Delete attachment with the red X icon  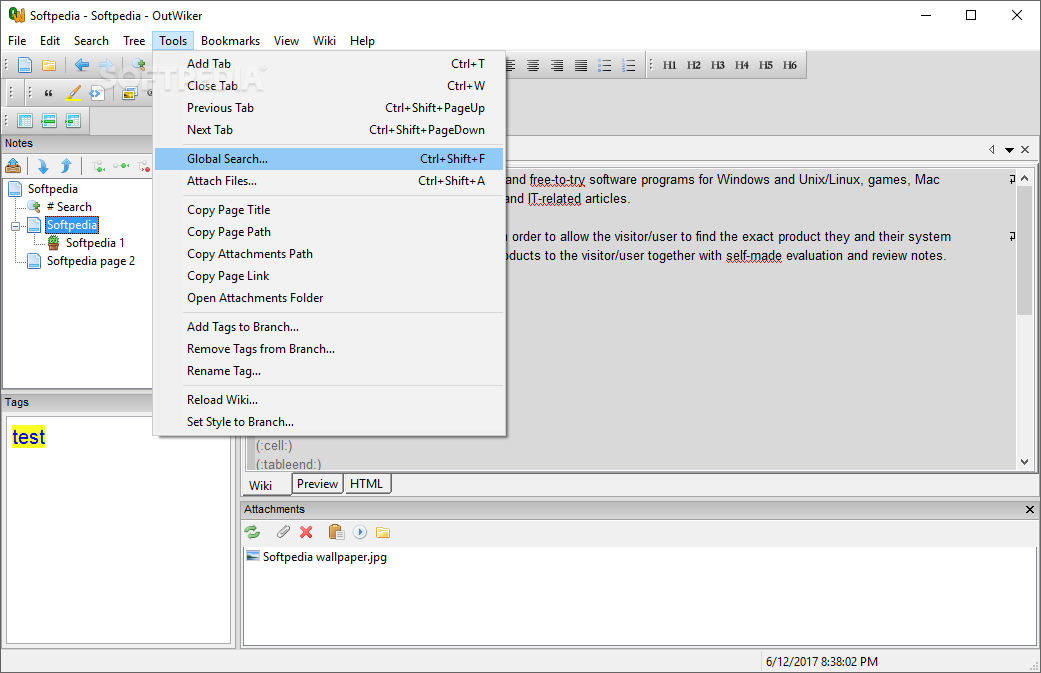pos(306,532)
